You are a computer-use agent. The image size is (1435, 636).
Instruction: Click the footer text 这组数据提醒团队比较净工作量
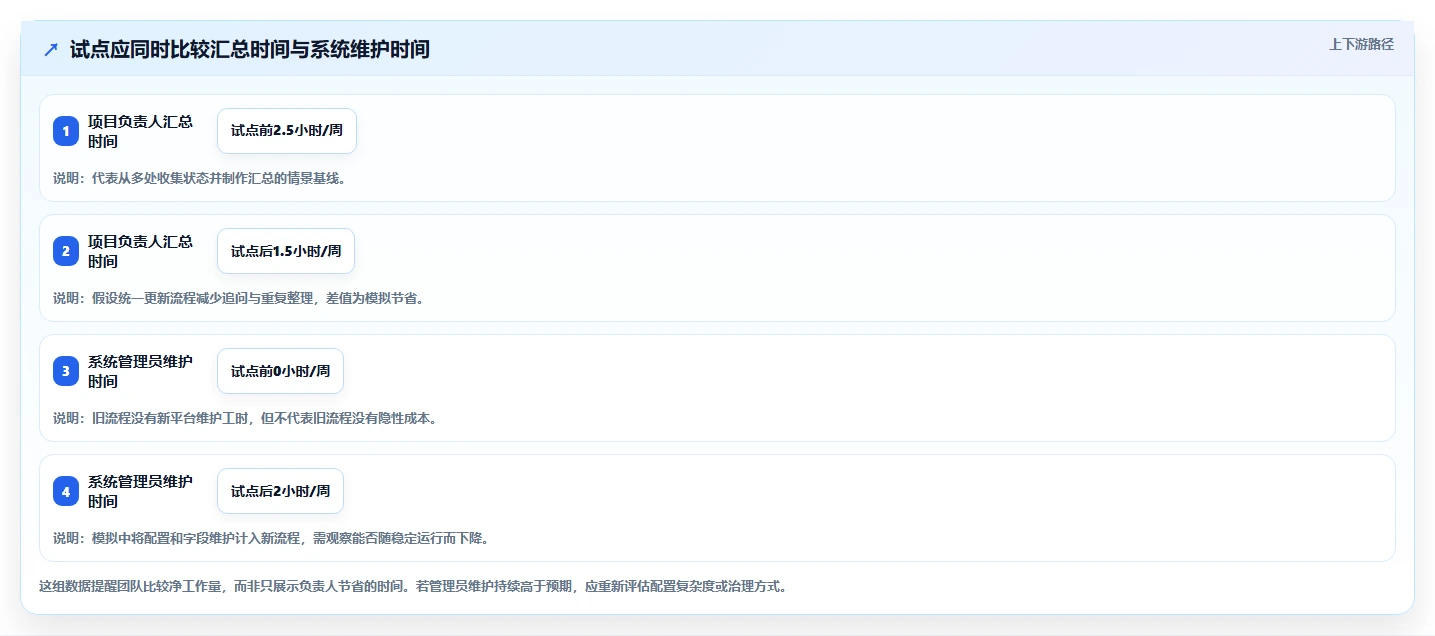click(413, 586)
